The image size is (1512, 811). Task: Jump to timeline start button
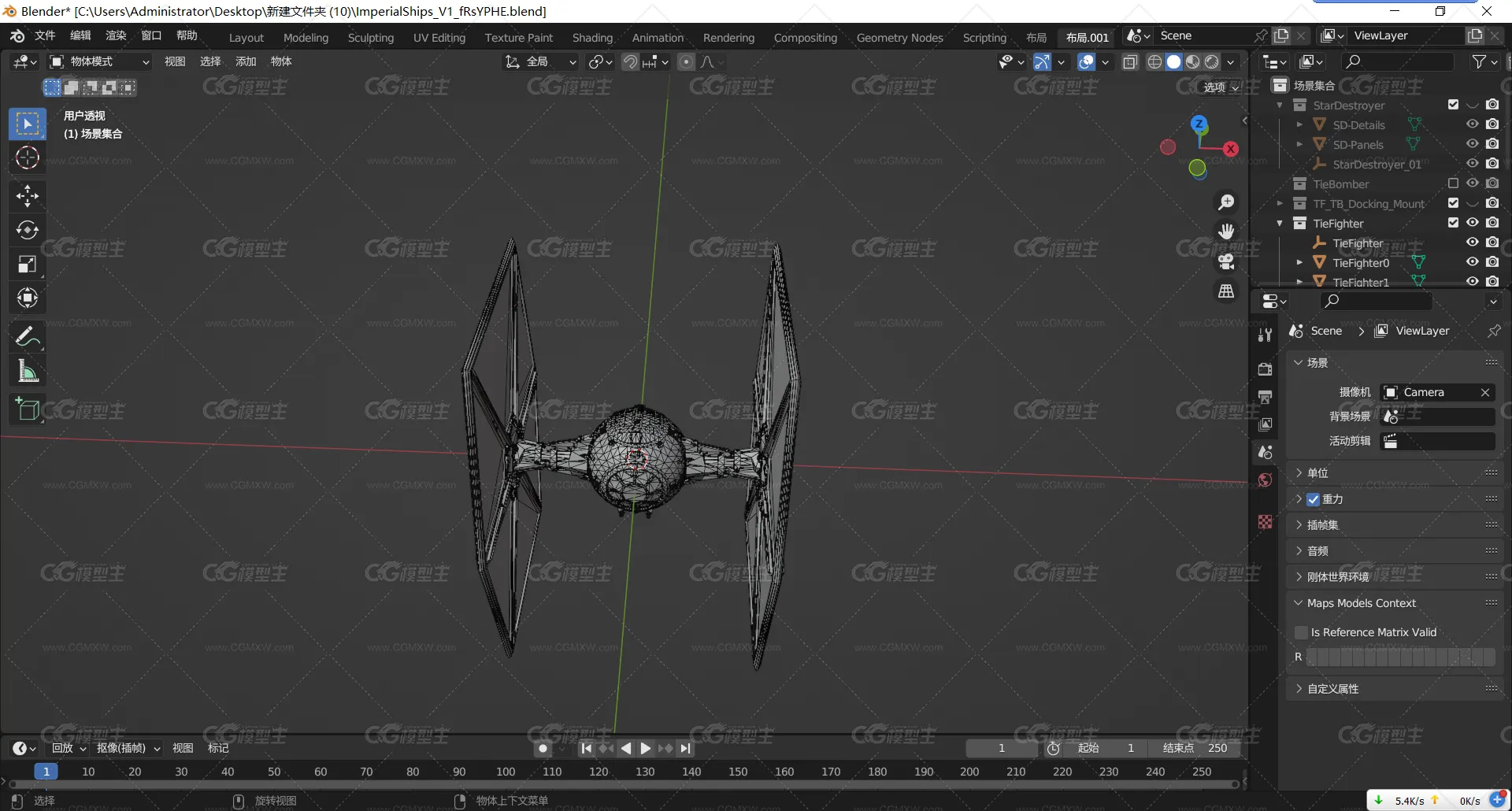[586, 748]
